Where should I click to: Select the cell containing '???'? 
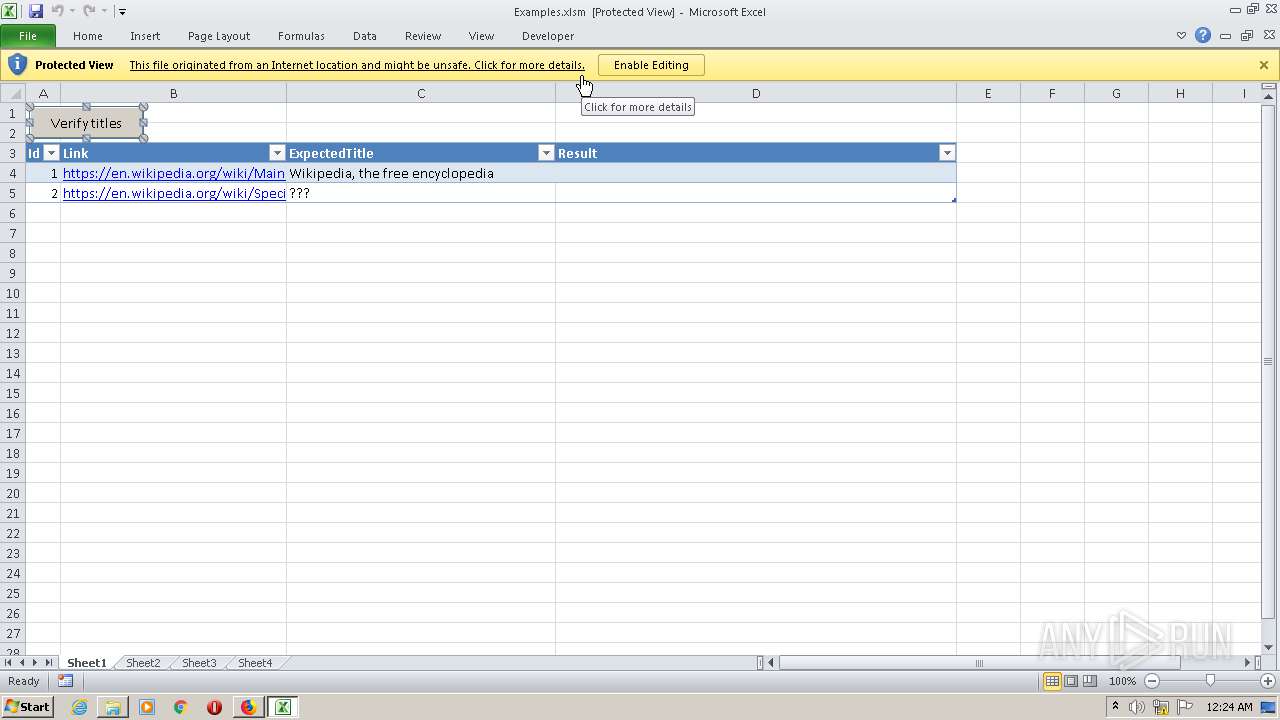421,193
